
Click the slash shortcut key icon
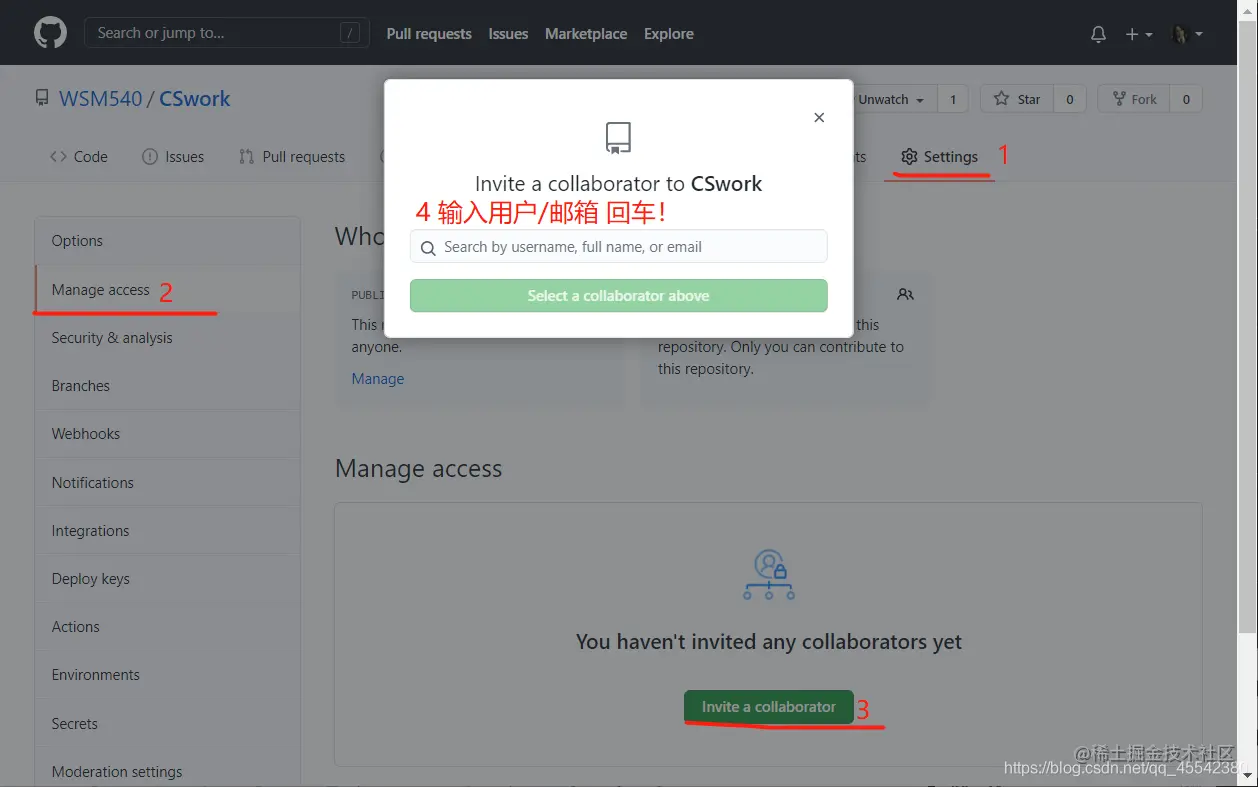(349, 33)
